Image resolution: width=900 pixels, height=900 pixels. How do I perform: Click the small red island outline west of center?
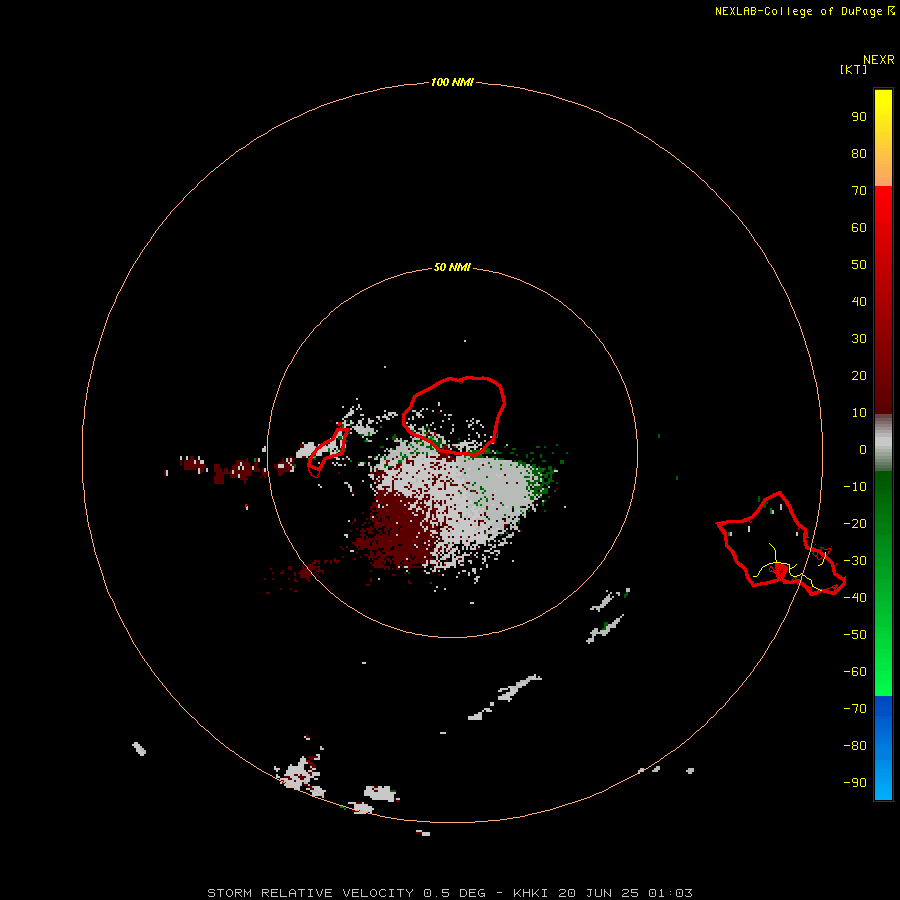[x=328, y=452]
